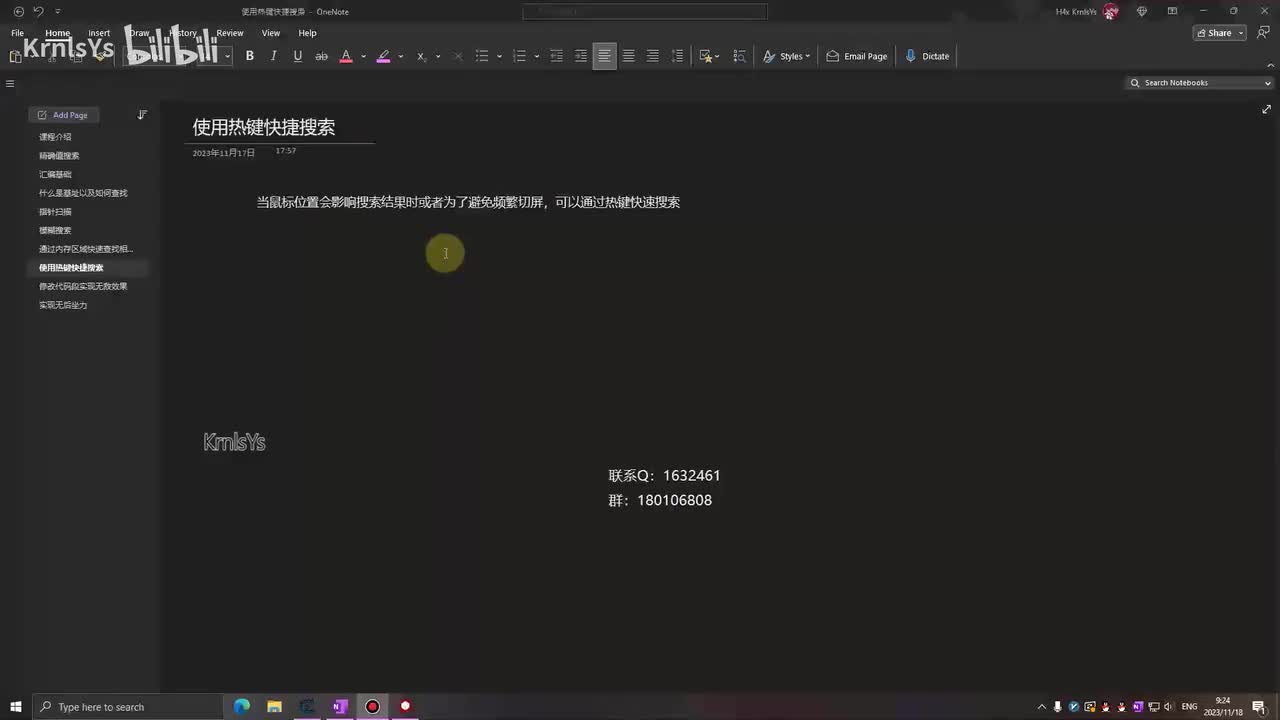The width and height of the screenshot is (1280, 720).
Task: Open the page 课程介绍
Action: pos(55,137)
